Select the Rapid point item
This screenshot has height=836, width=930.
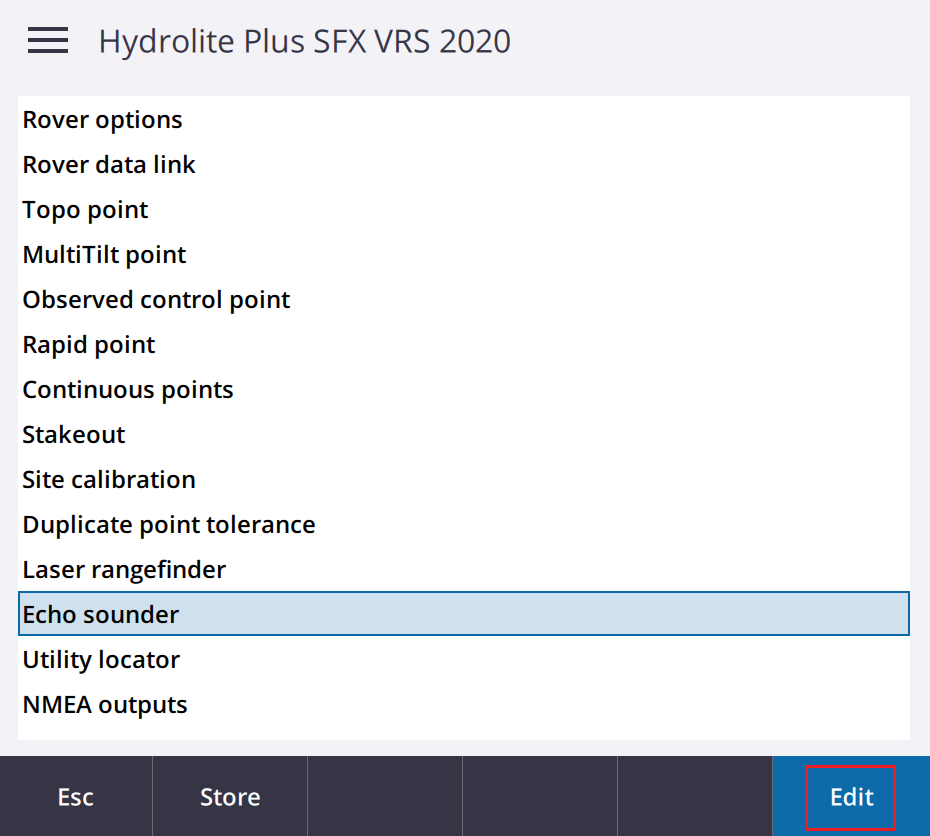coord(464,345)
